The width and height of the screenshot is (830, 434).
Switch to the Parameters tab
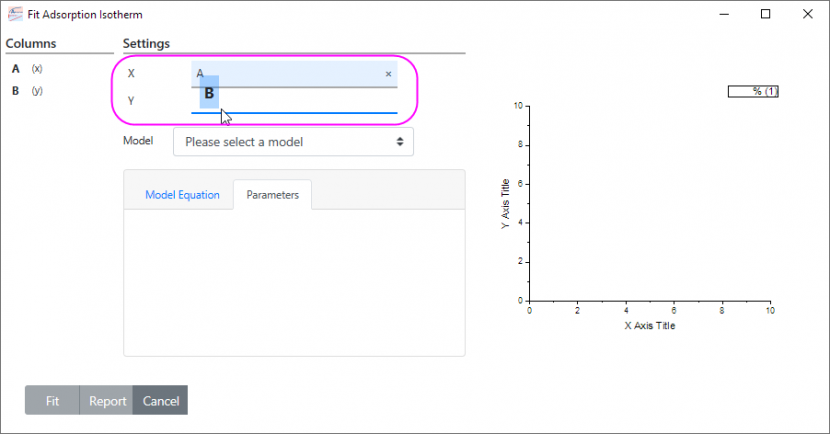pos(272,195)
